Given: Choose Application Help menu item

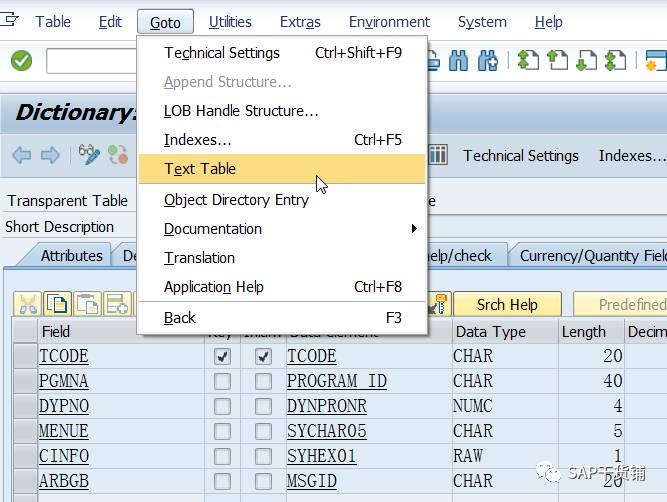Looking at the screenshot, I should point(282,287).
